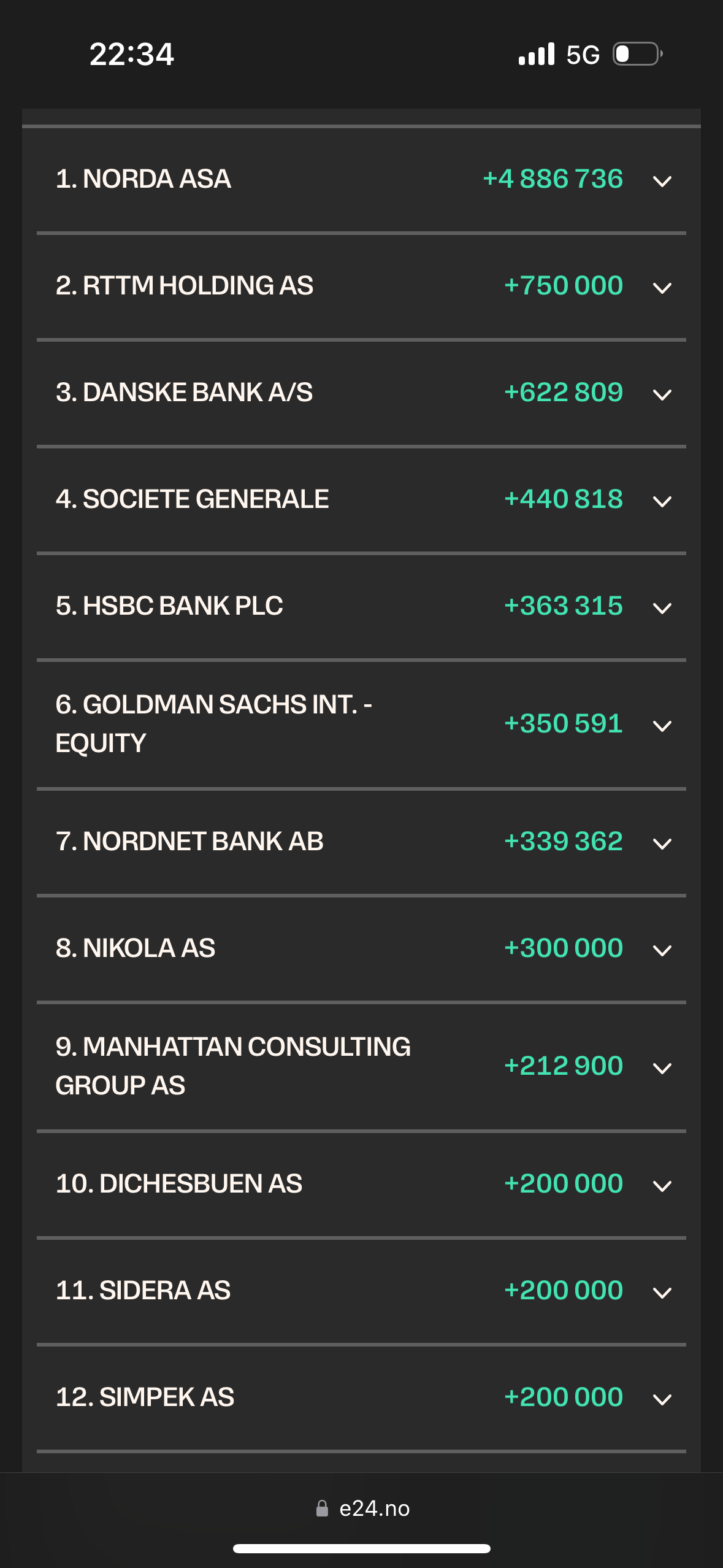The width and height of the screenshot is (723, 1568).
Task: Open NORDNET BANK AB chevron
Action: [x=662, y=844]
